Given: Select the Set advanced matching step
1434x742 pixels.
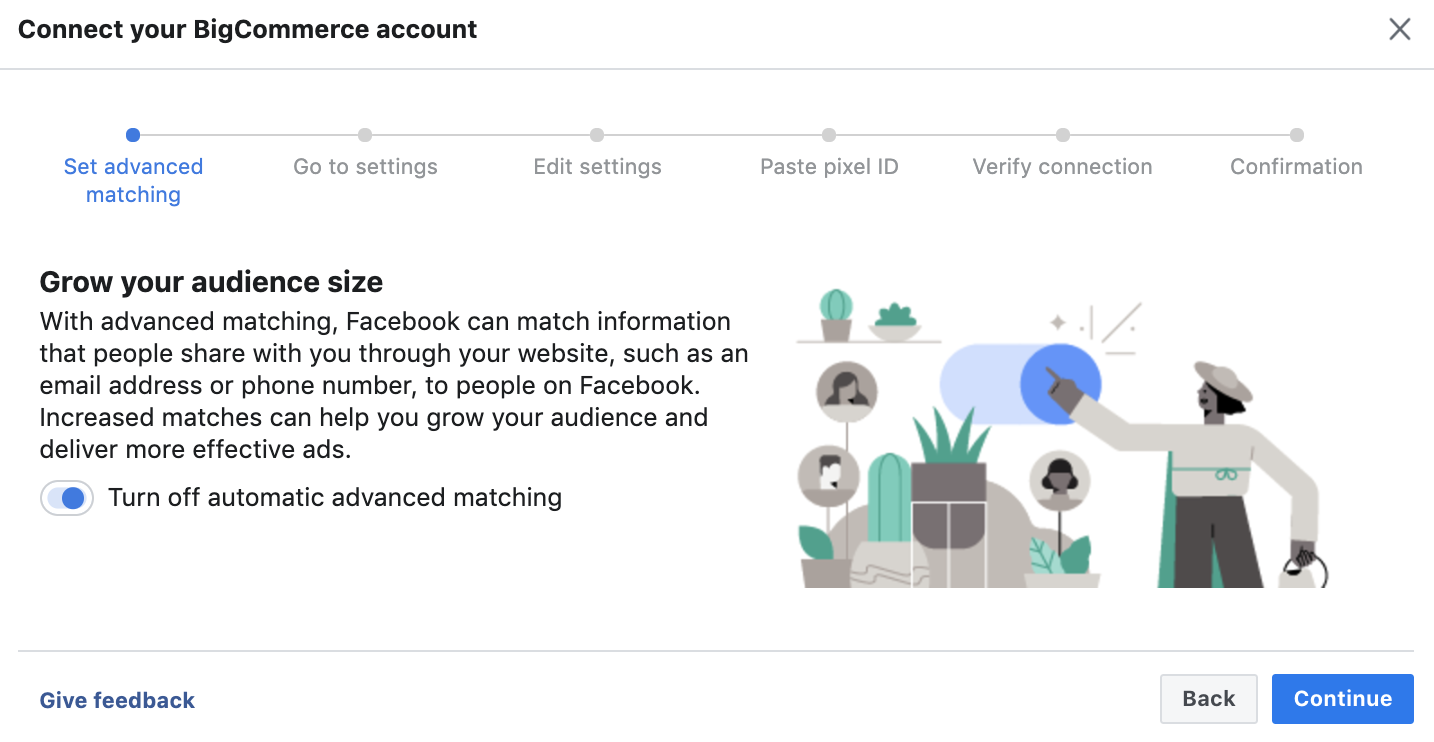Looking at the screenshot, I should [133, 180].
